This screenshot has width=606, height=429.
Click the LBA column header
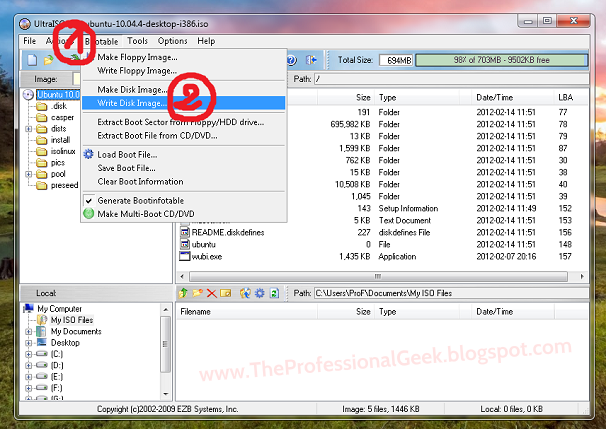571,97
